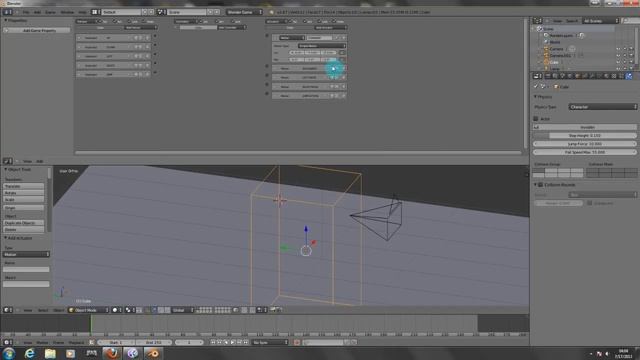Adjust the Fall Speed Max slider
Viewport: 640px width, 360px height.
click(585, 152)
